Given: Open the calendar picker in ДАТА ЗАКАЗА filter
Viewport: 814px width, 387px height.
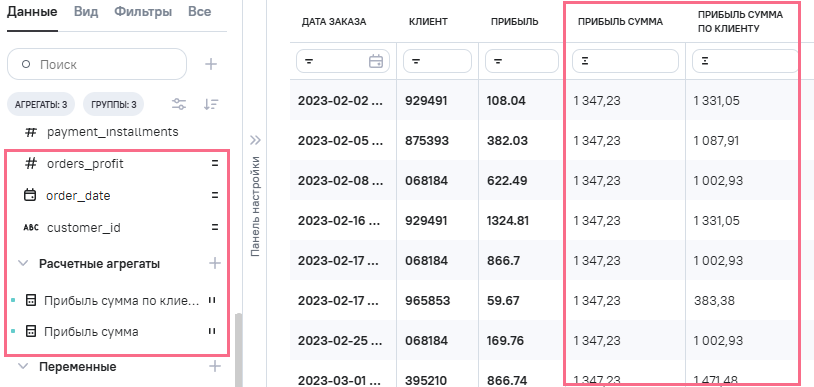Looking at the screenshot, I should pyautogui.click(x=375, y=61).
